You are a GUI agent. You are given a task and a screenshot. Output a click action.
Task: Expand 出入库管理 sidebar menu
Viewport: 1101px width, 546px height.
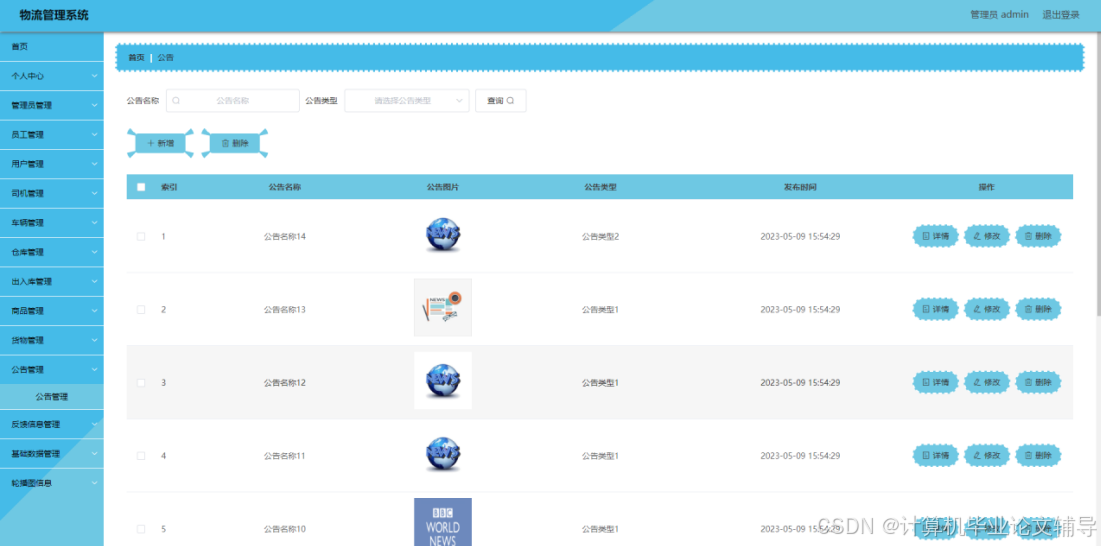click(51, 281)
